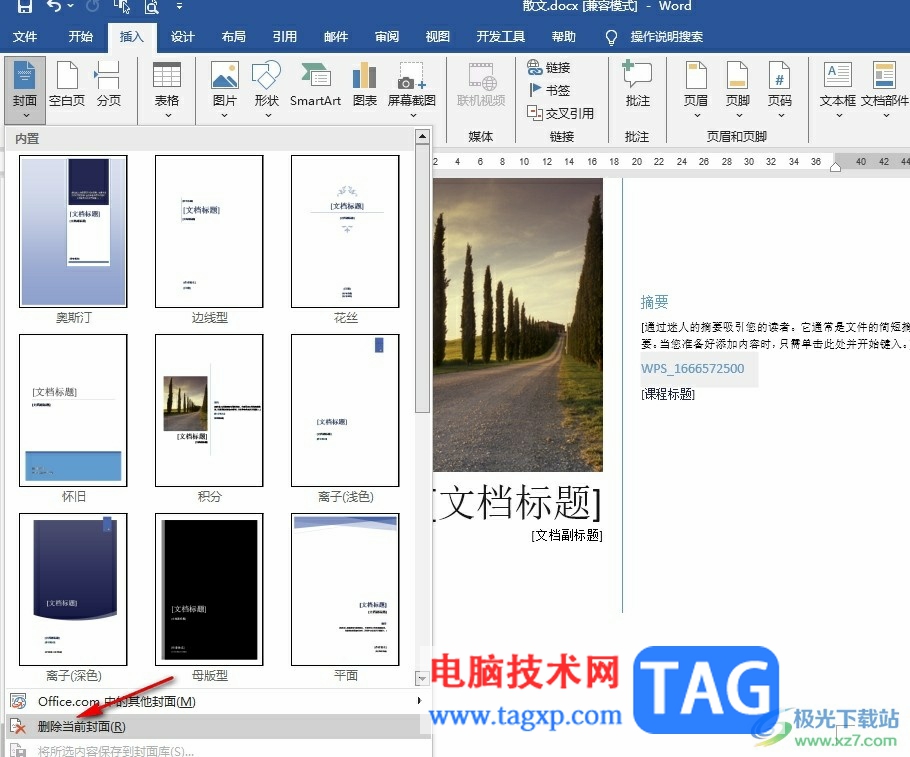Click the 链接 hyperlink button
Image resolution: width=910 pixels, height=757 pixels.
tap(549, 67)
